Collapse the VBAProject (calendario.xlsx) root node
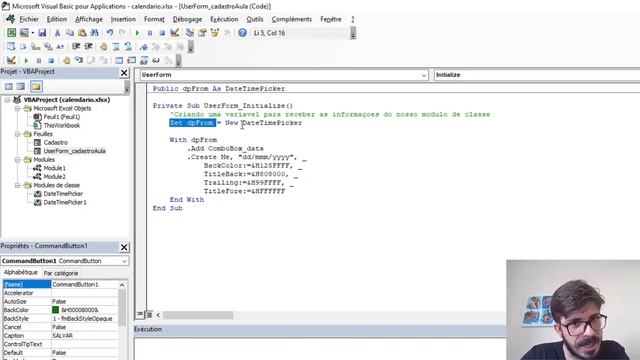 tap(7, 100)
